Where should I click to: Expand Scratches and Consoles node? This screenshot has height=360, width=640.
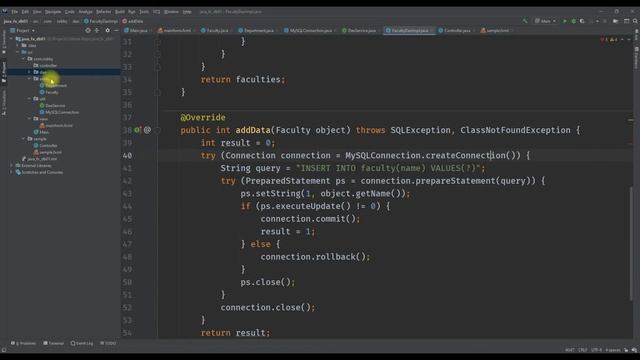click(11, 172)
